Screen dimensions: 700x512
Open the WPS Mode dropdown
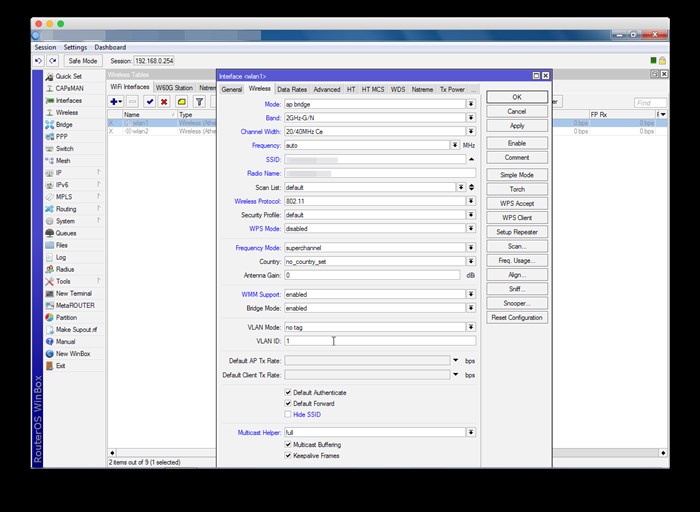[471, 229]
